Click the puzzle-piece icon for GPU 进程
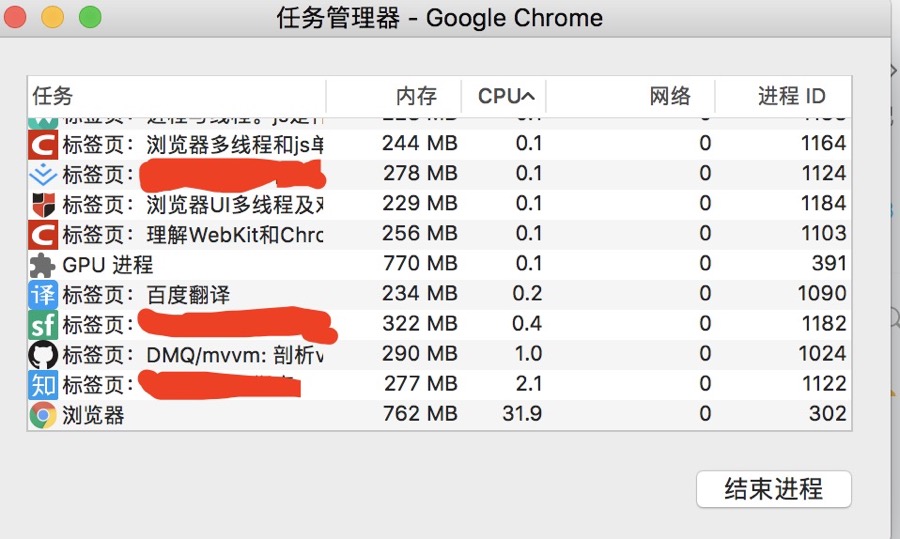The width and height of the screenshot is (900, 539). click(x=43, y=264)
